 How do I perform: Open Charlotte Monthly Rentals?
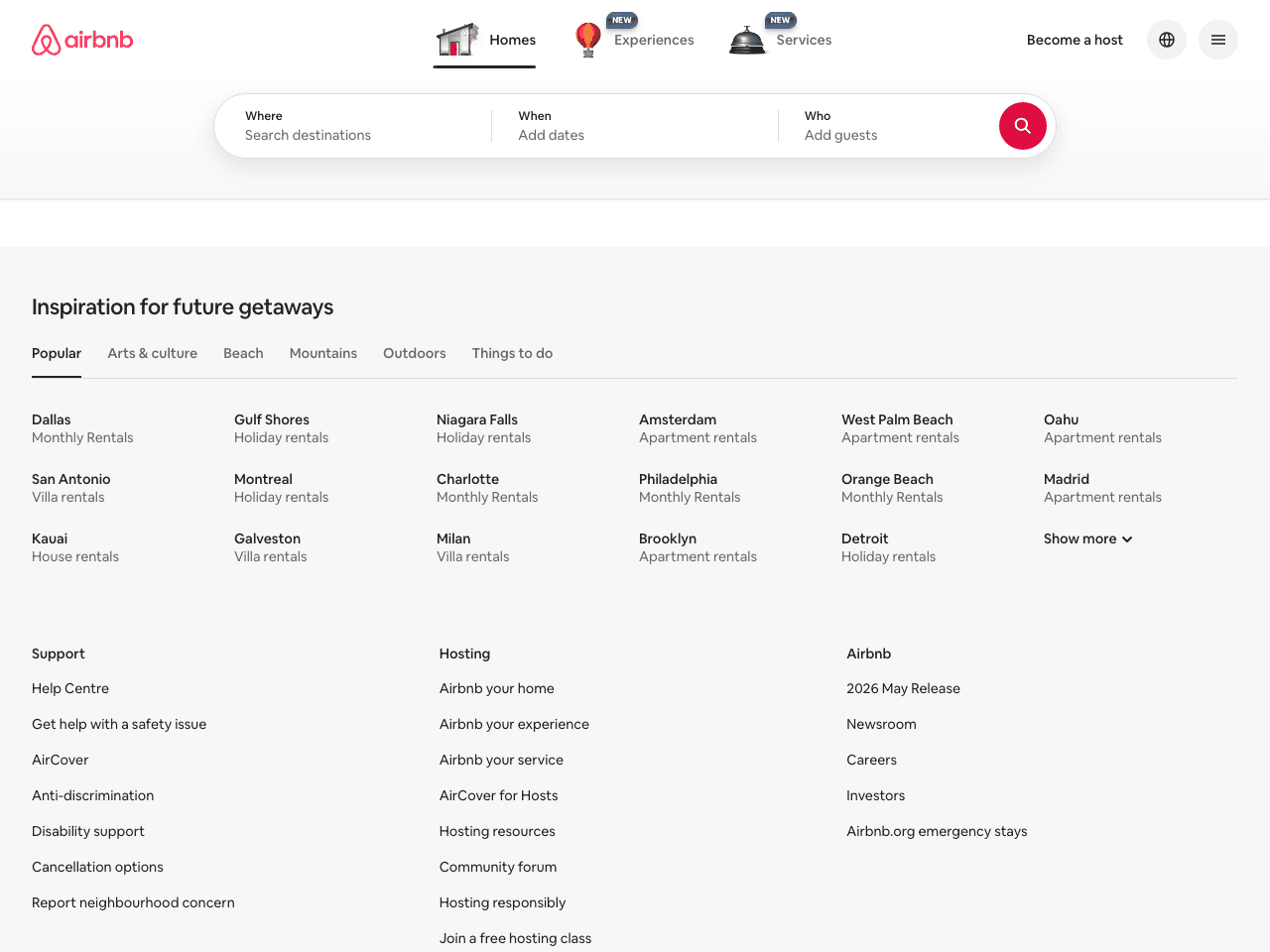tap(487, 488)
